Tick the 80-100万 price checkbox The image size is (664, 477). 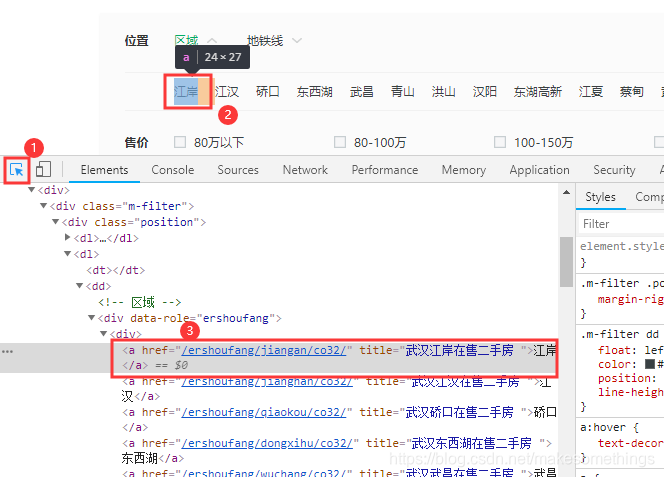pyautogui.click(x=340, y=142)
